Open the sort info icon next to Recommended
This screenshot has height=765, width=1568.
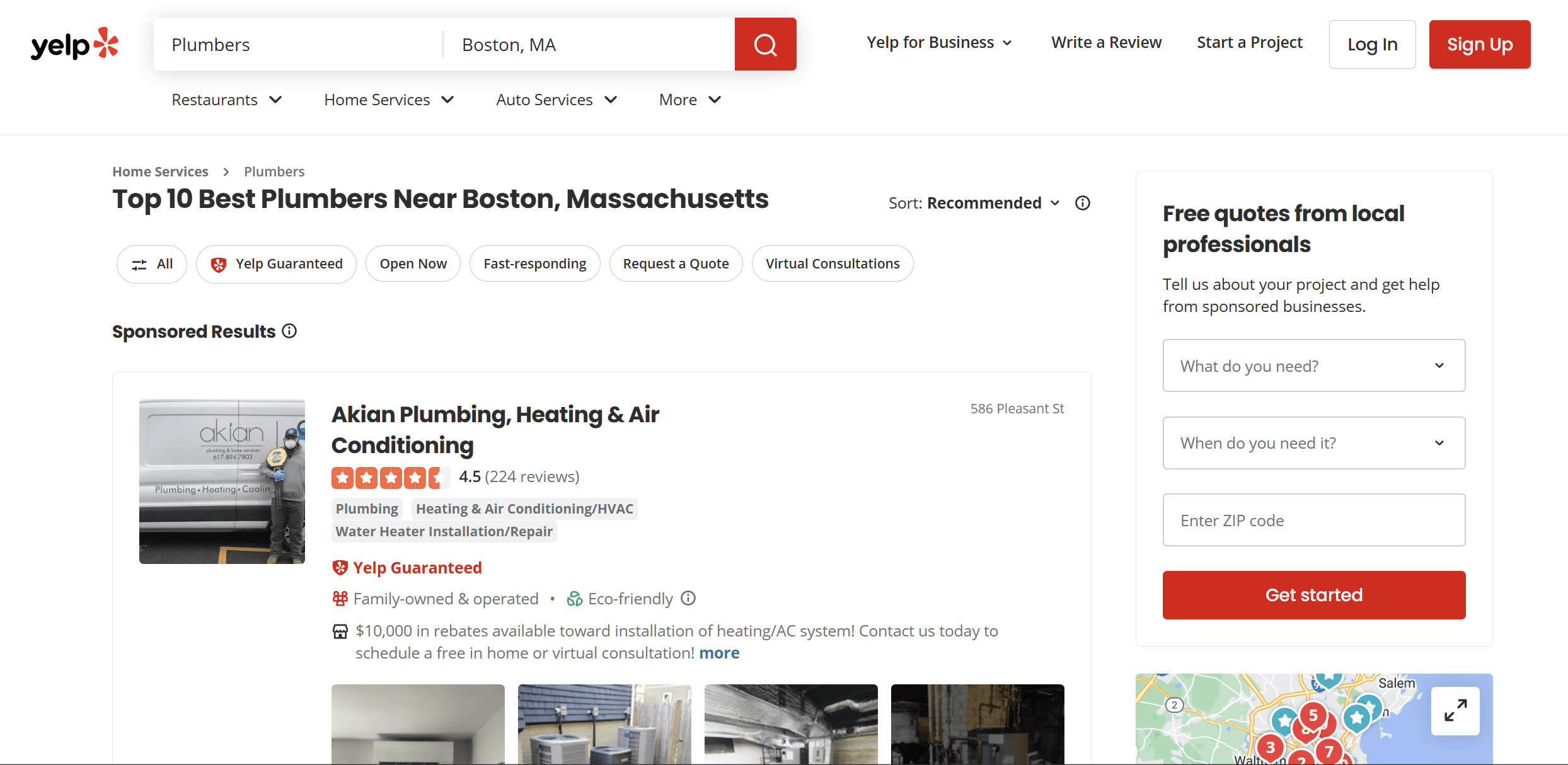point(1083,203)
